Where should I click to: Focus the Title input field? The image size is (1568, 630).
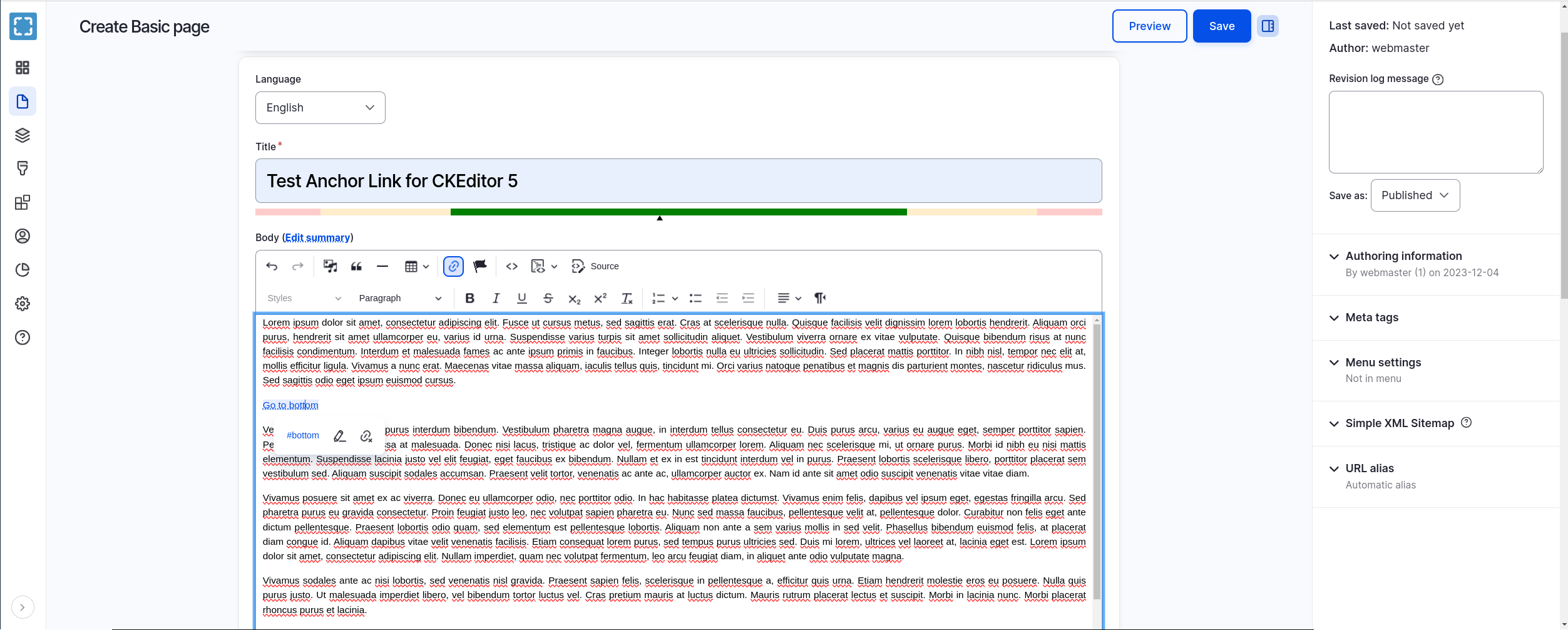coord(679,181)
